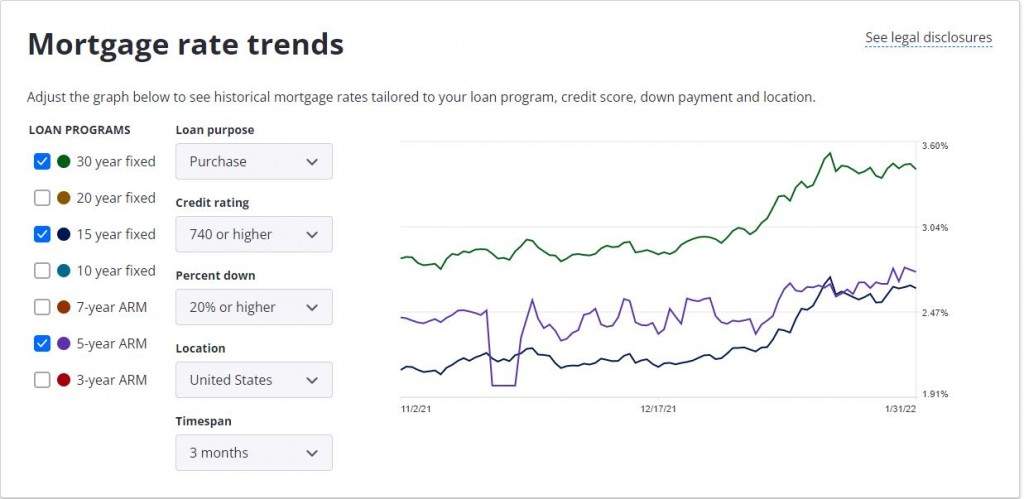Viewport: 1024px width, 499px height.
Task: Open the Loan purpose dropdown
Action: pyautogui.click(x=254, y=161)
